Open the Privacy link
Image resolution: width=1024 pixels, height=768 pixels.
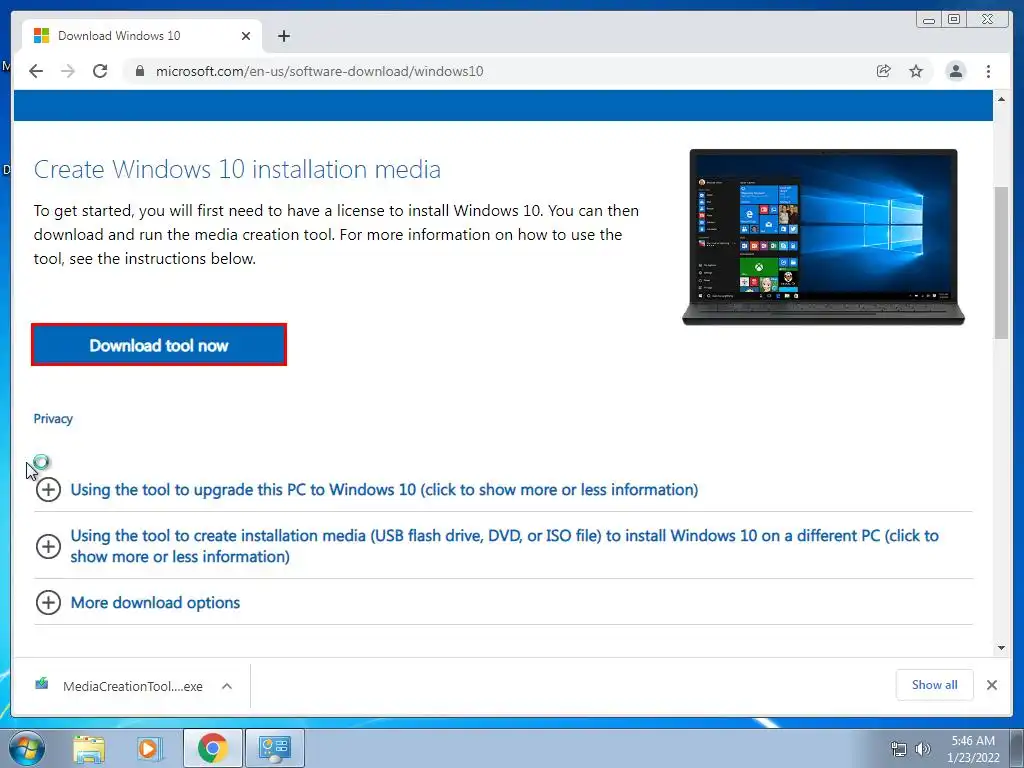(53, 419)
